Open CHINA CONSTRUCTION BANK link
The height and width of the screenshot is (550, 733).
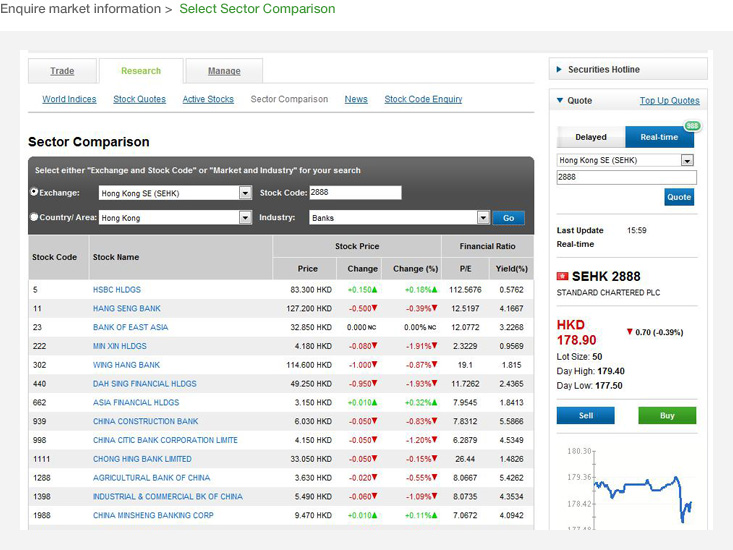coord(145,421)
